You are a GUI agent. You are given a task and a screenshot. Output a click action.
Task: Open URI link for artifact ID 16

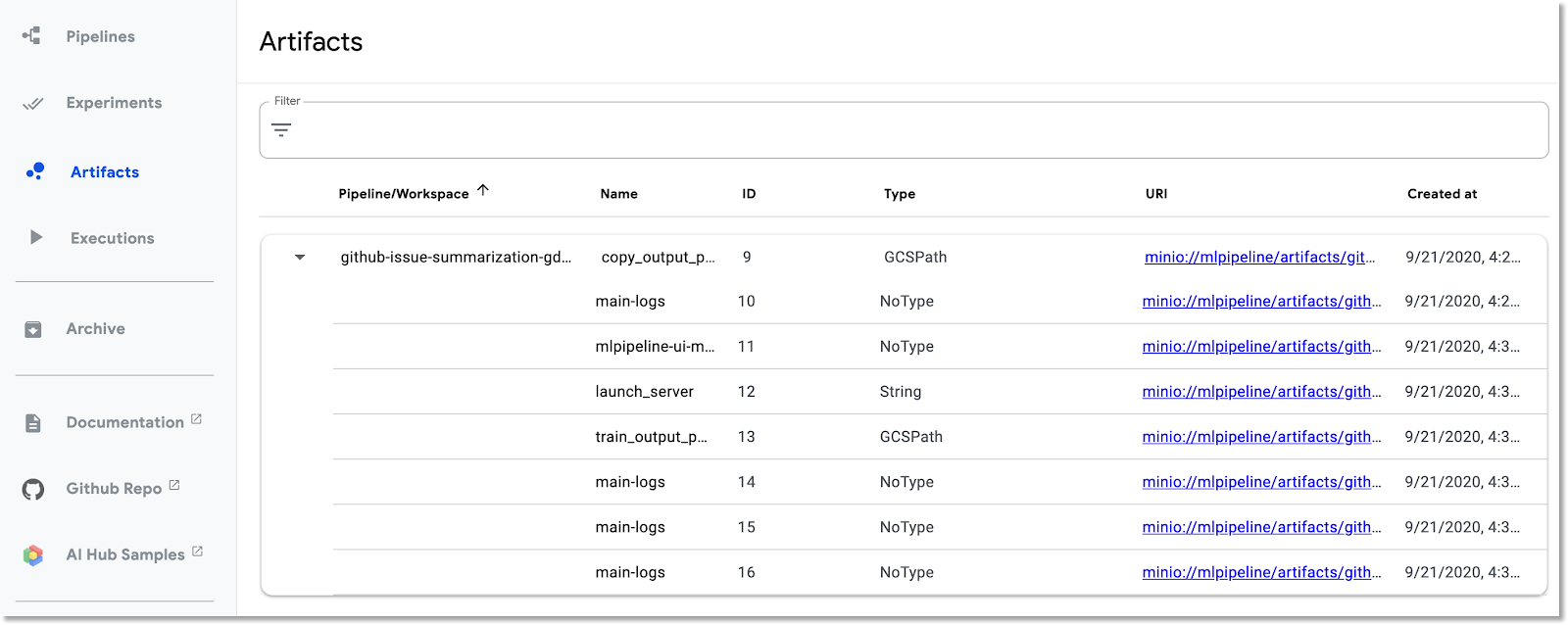tap(1260, 572)
